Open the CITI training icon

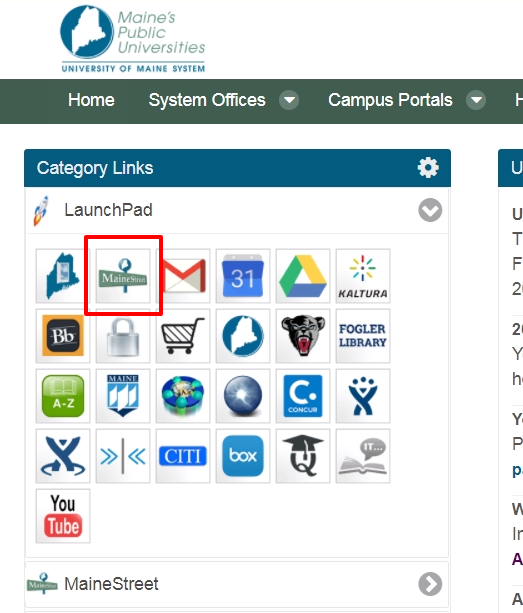(183, 456)
